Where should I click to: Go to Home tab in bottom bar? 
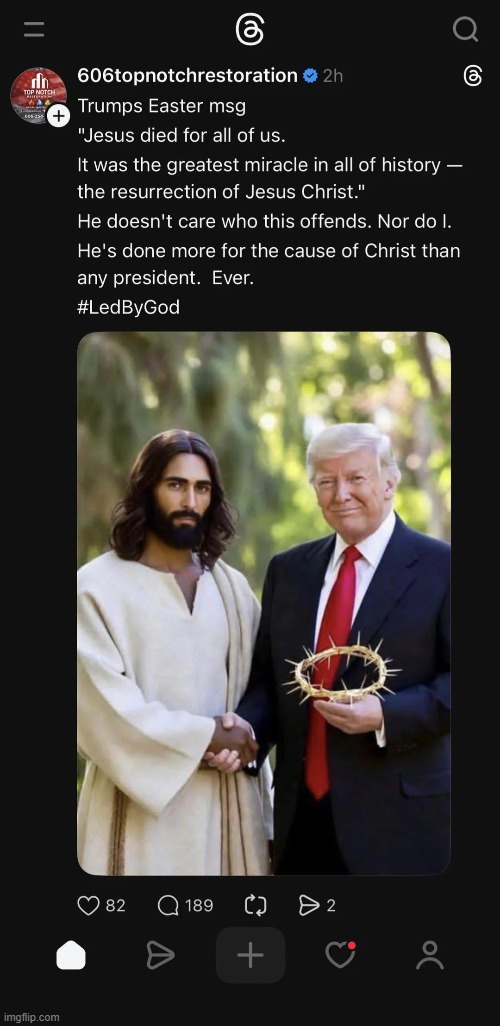(x=71, y=956)
